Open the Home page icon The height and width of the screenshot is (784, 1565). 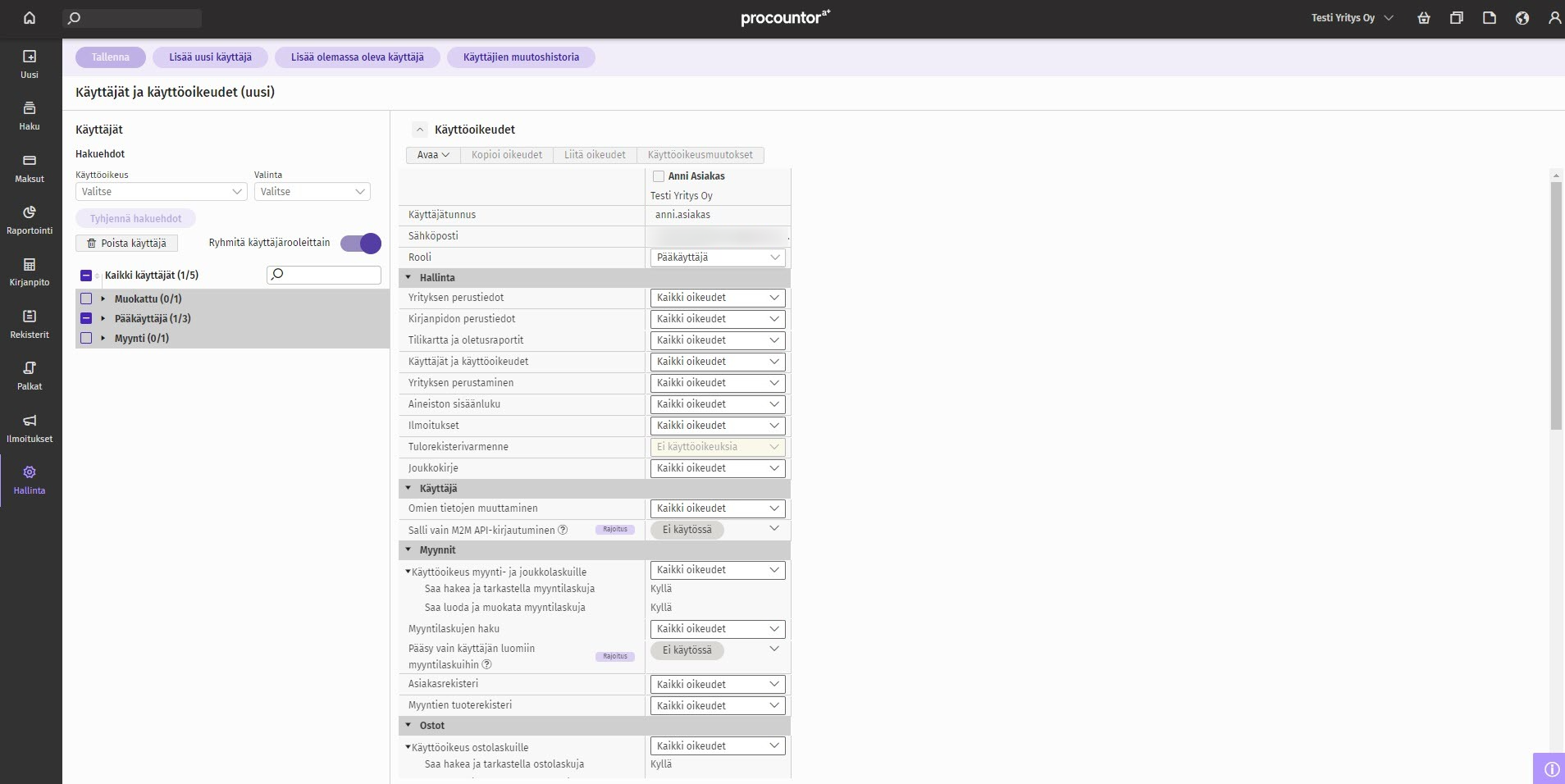[x=30, y=18]
